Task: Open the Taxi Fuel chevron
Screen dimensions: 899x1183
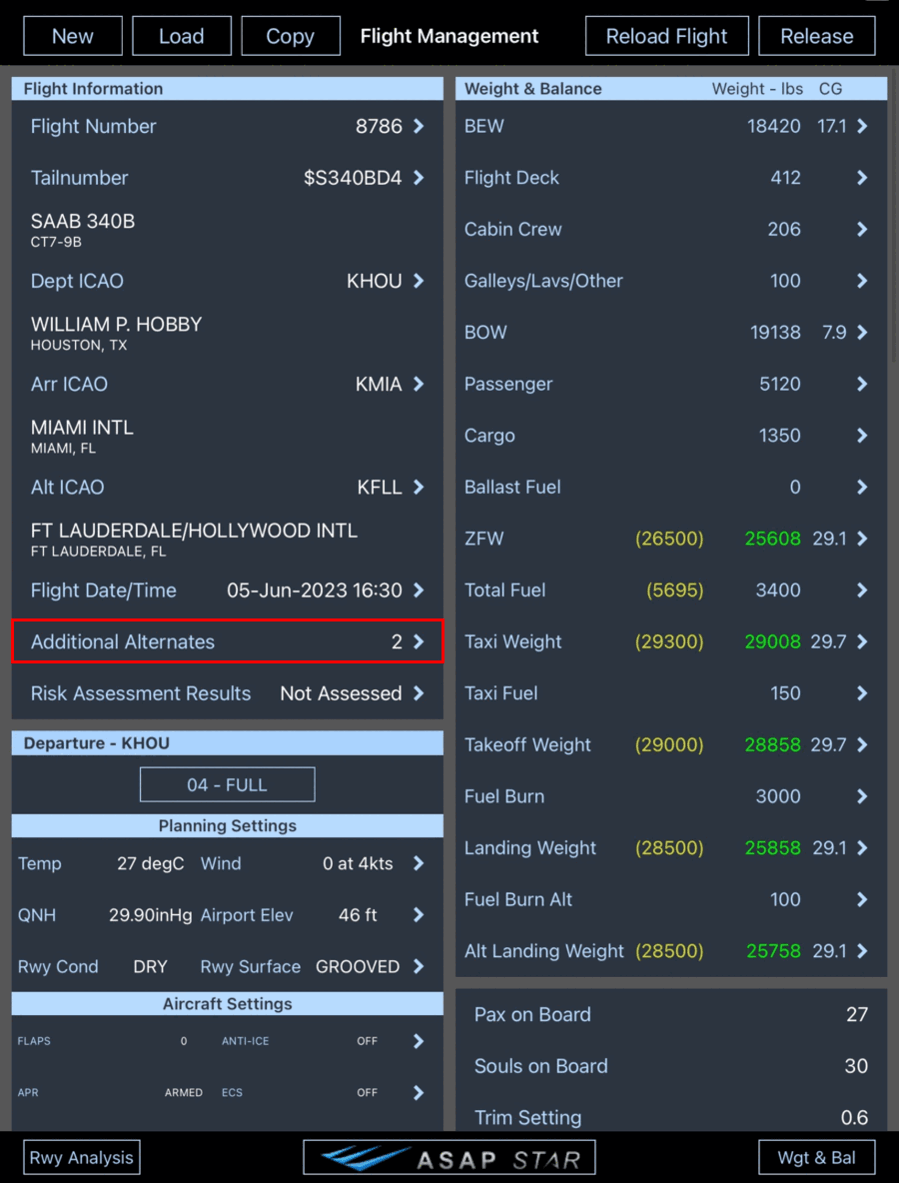Action: (862, 693)
